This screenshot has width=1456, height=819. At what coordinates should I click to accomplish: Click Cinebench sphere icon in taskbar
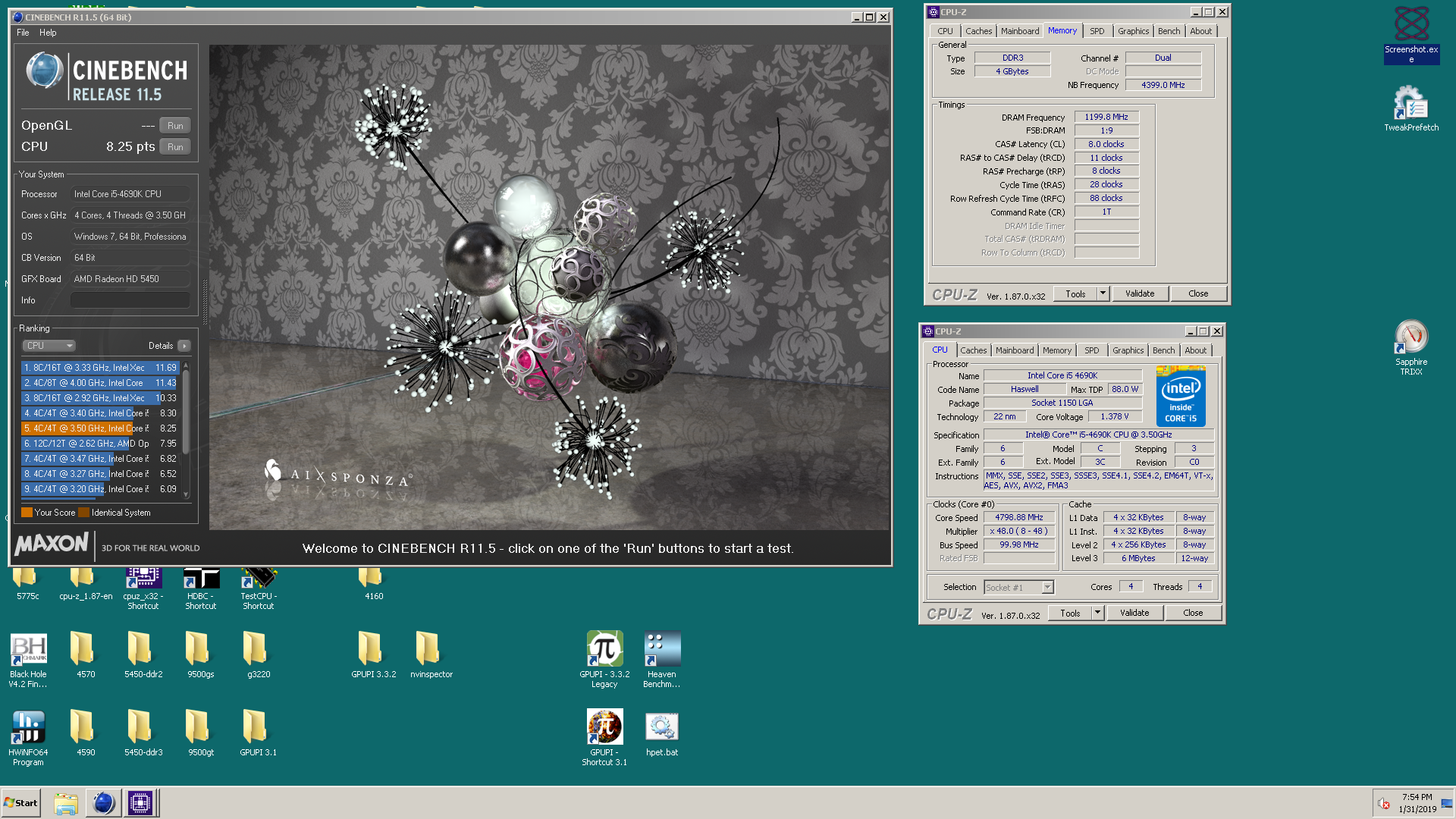coord(103,803)
